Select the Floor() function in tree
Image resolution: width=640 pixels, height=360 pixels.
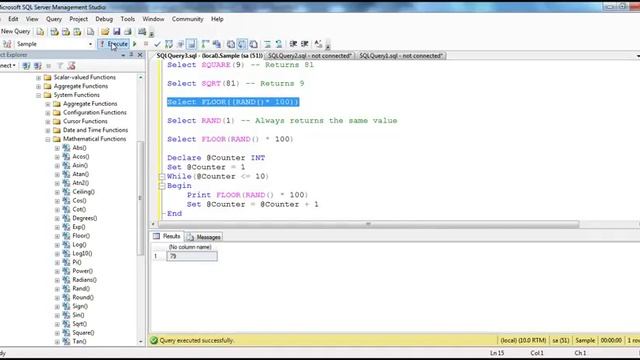(81, 236)
